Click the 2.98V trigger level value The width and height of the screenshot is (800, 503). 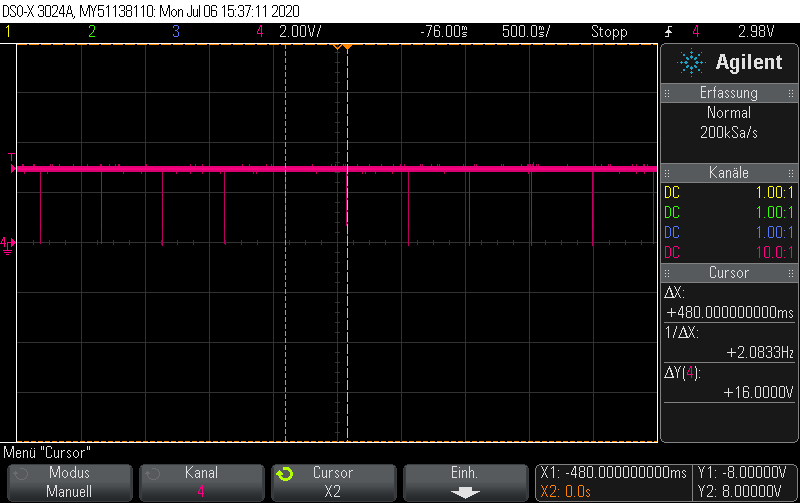pos(756,32)
